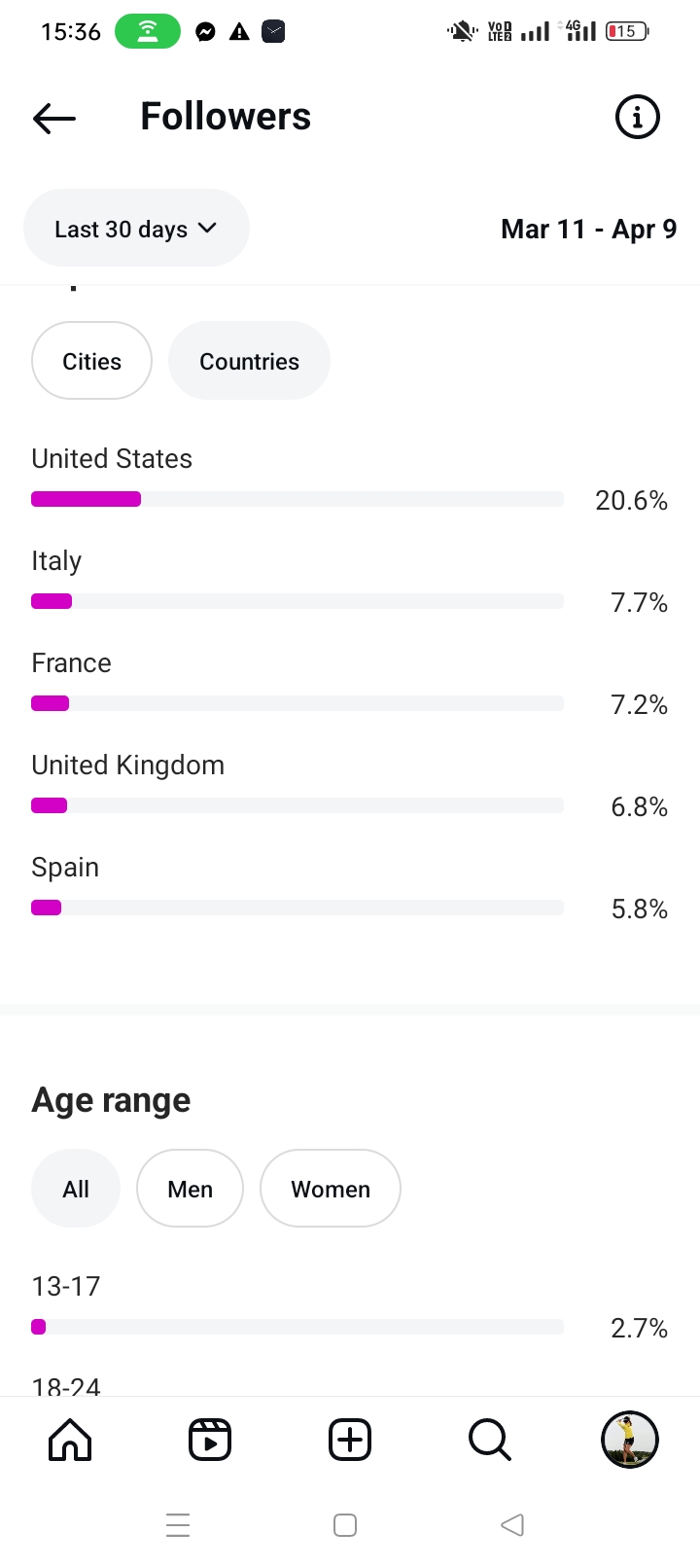The image size is (700, 1568).
Task: Open Android recent apps menu icon
Action: (x=178, y=1524)
